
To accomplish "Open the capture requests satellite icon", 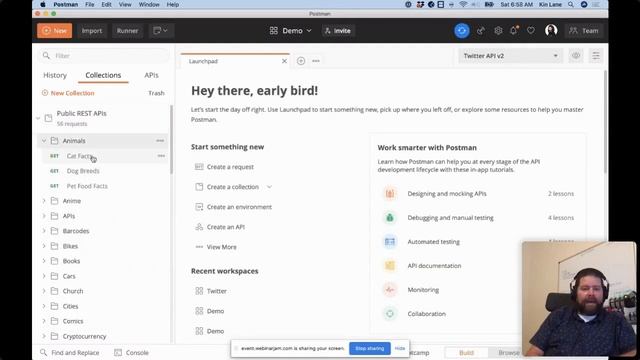I will pos(481,31).
